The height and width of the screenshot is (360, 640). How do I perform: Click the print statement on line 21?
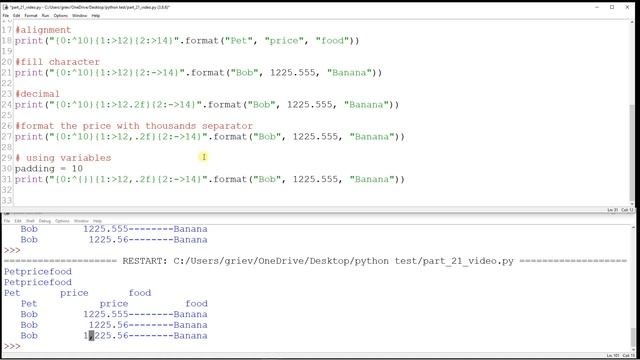(x=198, y=73)
